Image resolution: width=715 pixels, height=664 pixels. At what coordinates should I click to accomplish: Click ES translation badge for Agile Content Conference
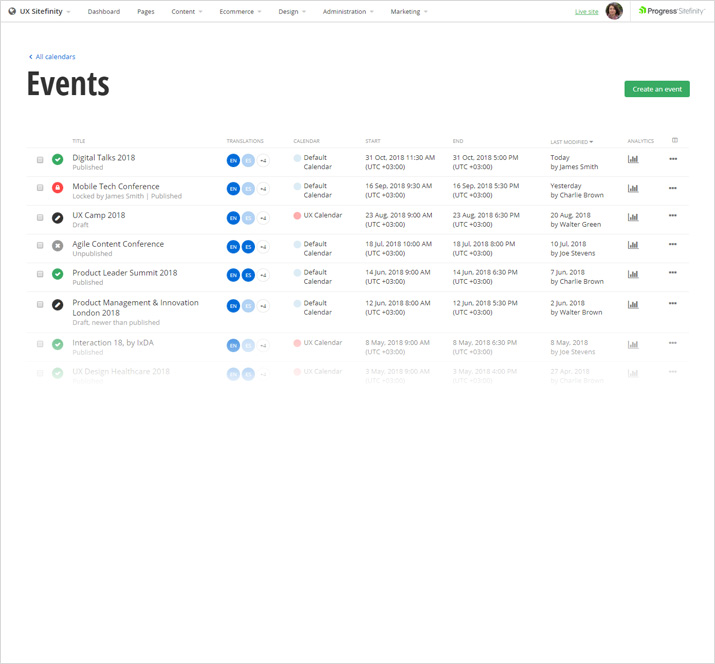coord(248,247)
